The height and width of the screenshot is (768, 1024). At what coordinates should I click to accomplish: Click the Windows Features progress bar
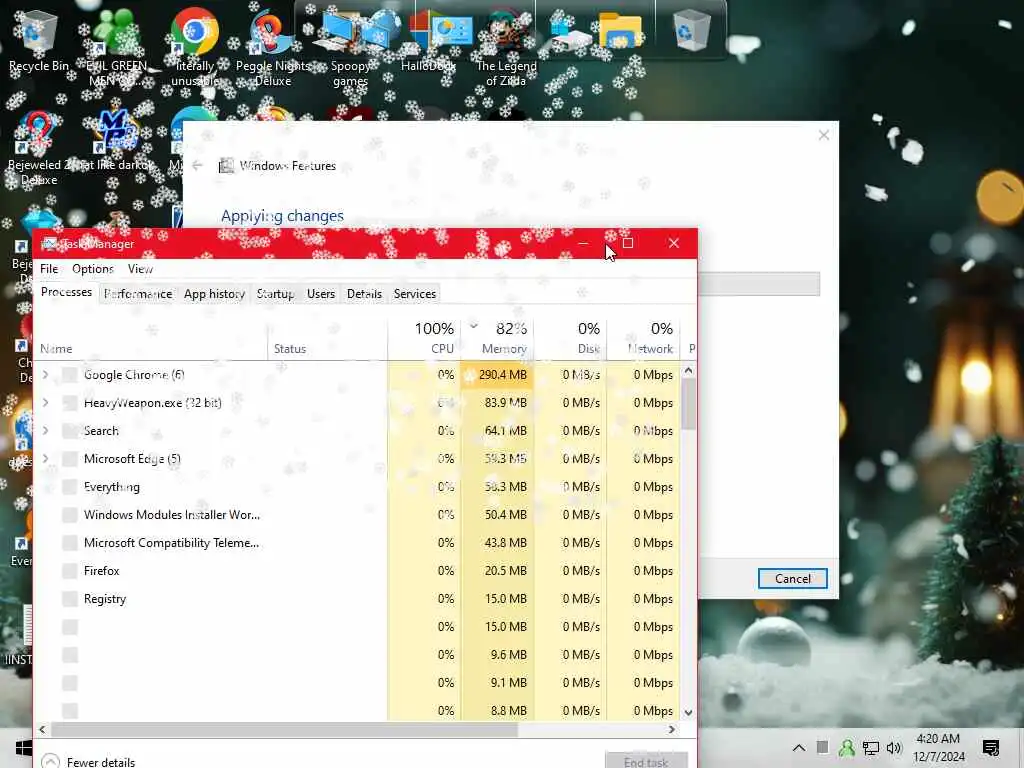tap(758, 284)
